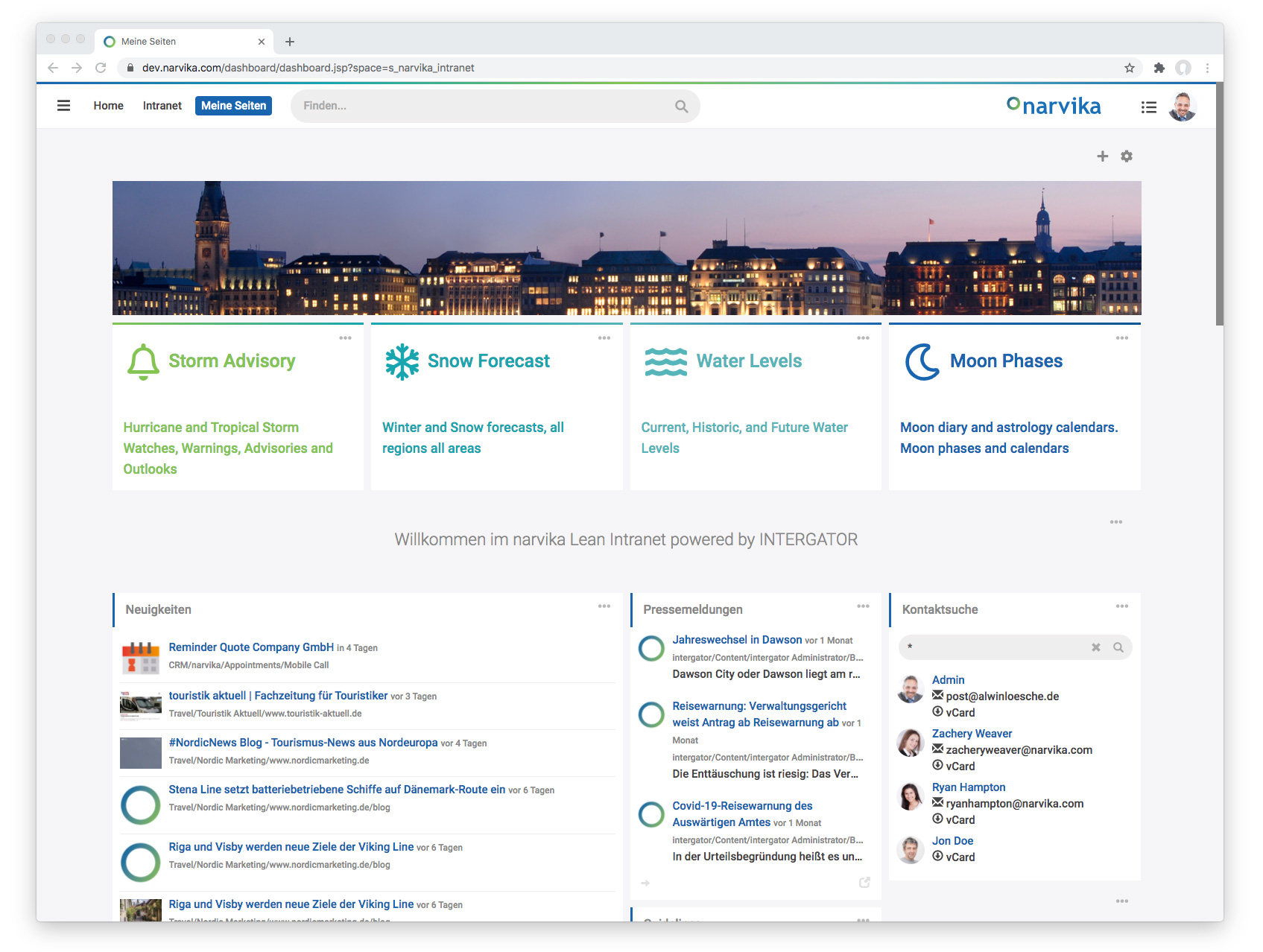Screen dimensions: 1263x952
Task: Open Moon Phases widget options menu
Action: tap(1121, 338)
